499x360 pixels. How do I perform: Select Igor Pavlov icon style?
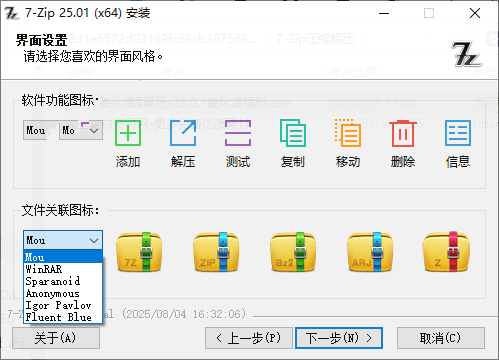pyautogui.click(x=63, y=305)
